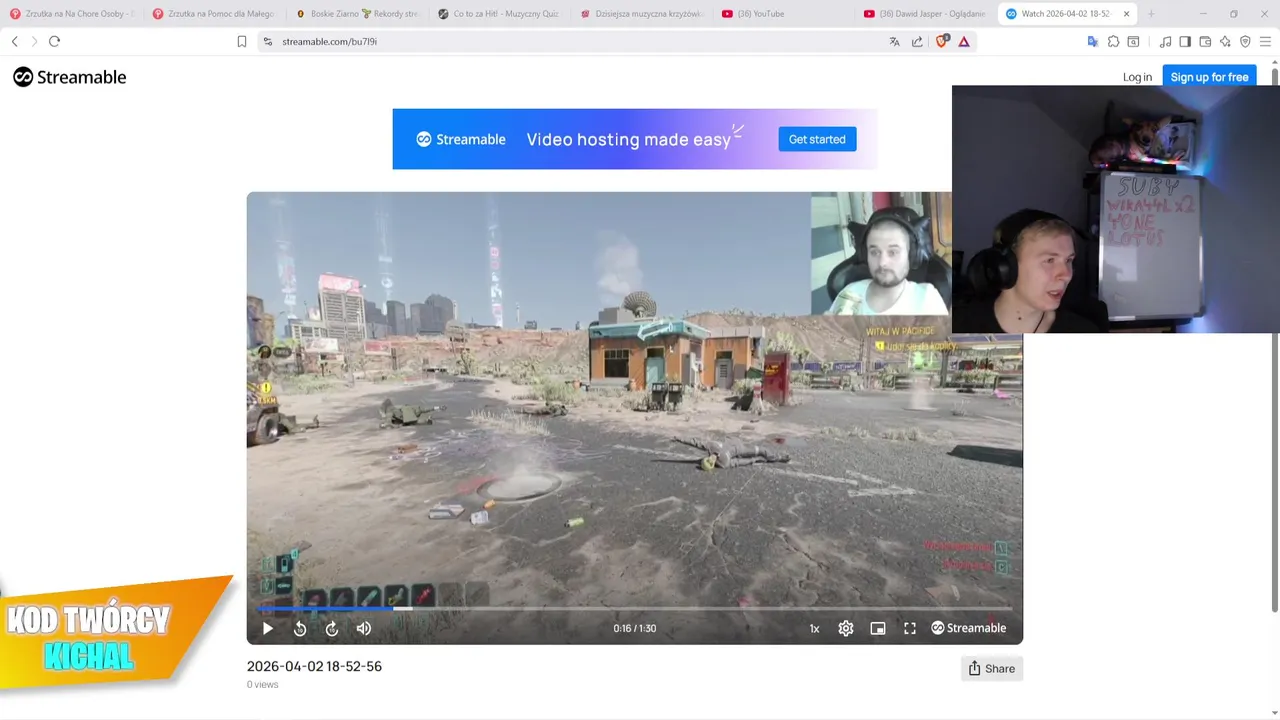1280x720 pixels.
Task: Open the video settings gear
Action: (846, 628)
